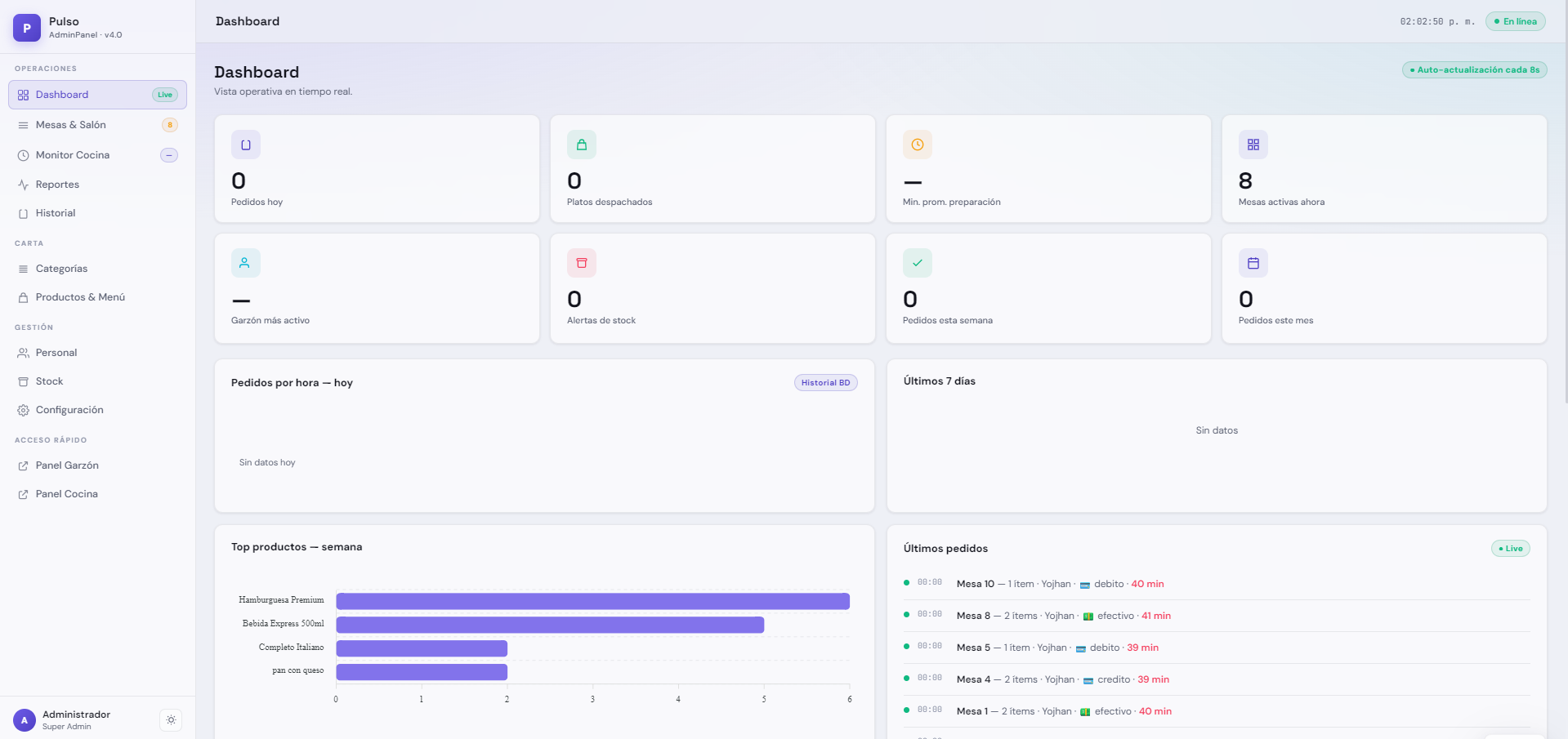The width and height of the screenshot is (1568, 739).
Task: Click the Auto-actualización cada 8s badge
Action: (1474, 70)
